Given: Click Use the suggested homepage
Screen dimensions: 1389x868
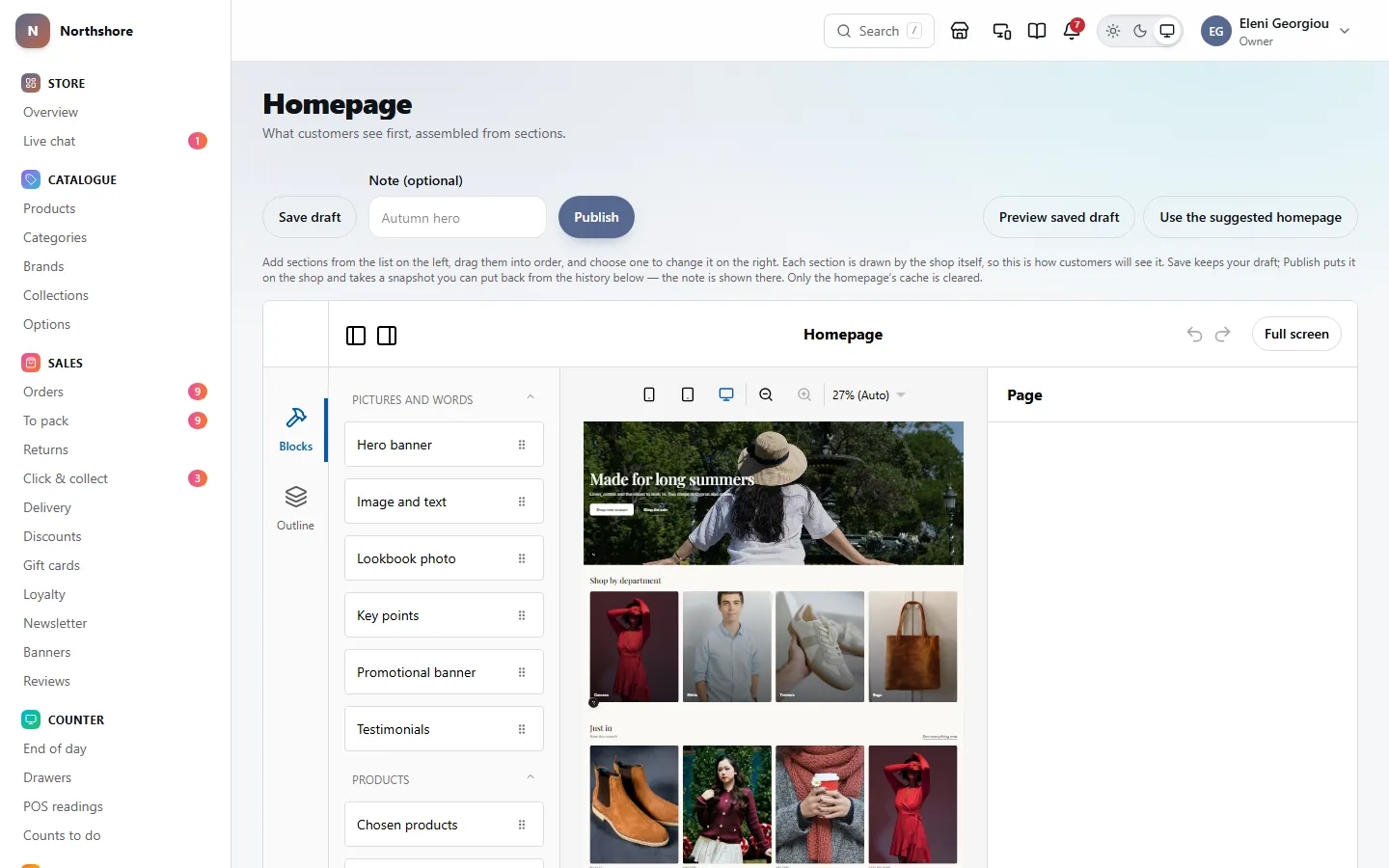Looking at the screenshot, I should coord(1250,217).
